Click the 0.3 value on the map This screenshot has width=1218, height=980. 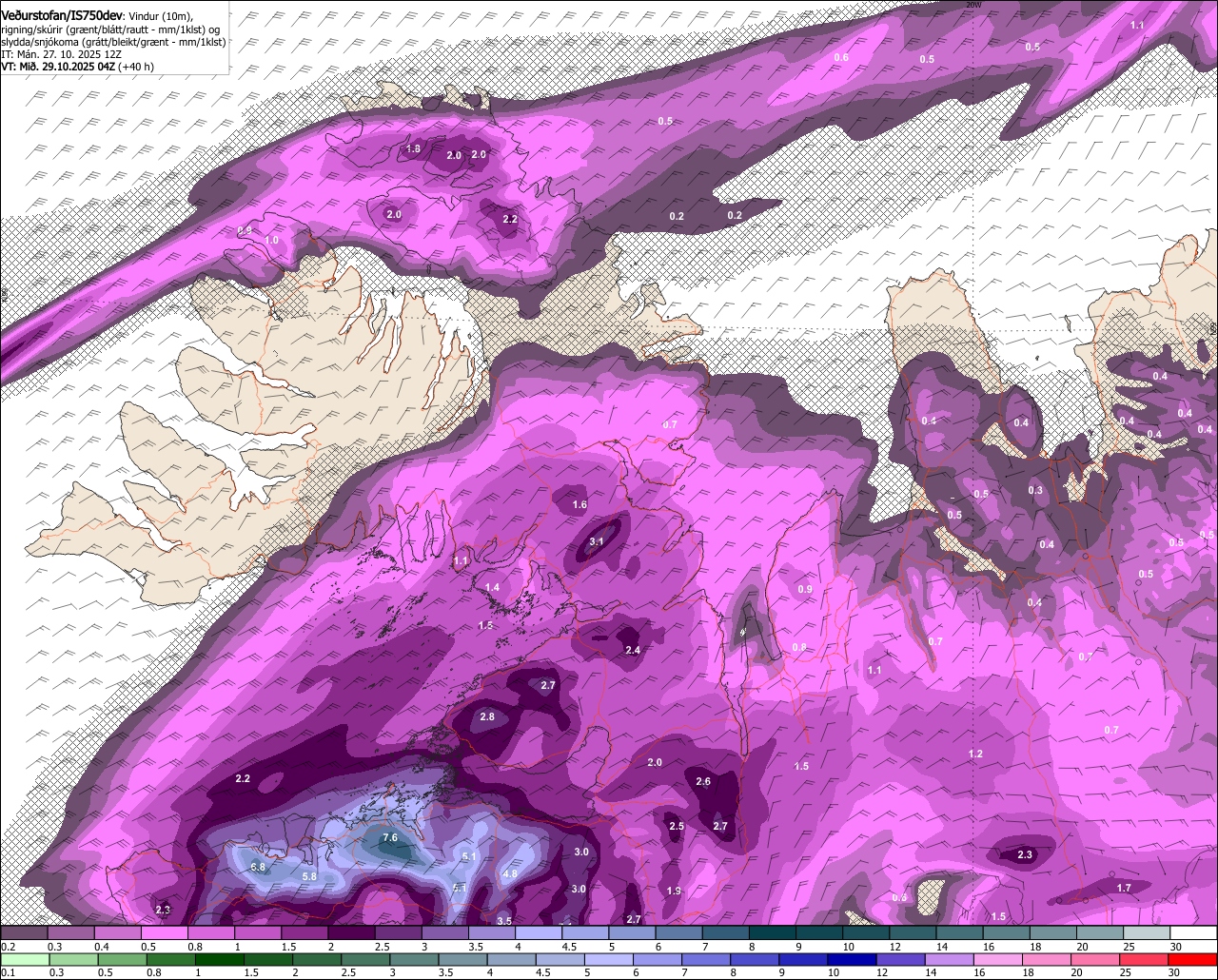click(1035, 491)
